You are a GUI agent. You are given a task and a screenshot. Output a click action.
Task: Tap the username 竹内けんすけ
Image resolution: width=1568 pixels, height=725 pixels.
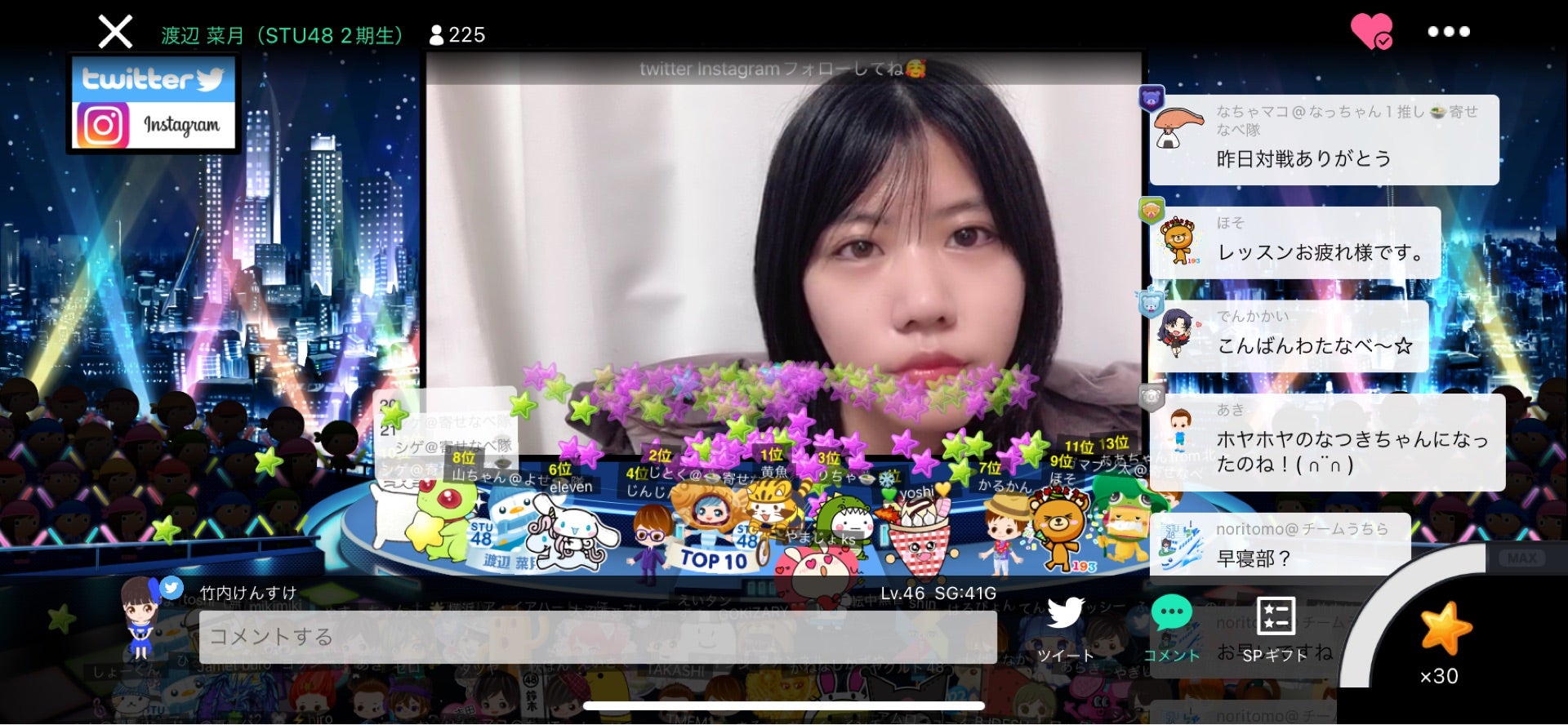[248, 593]
